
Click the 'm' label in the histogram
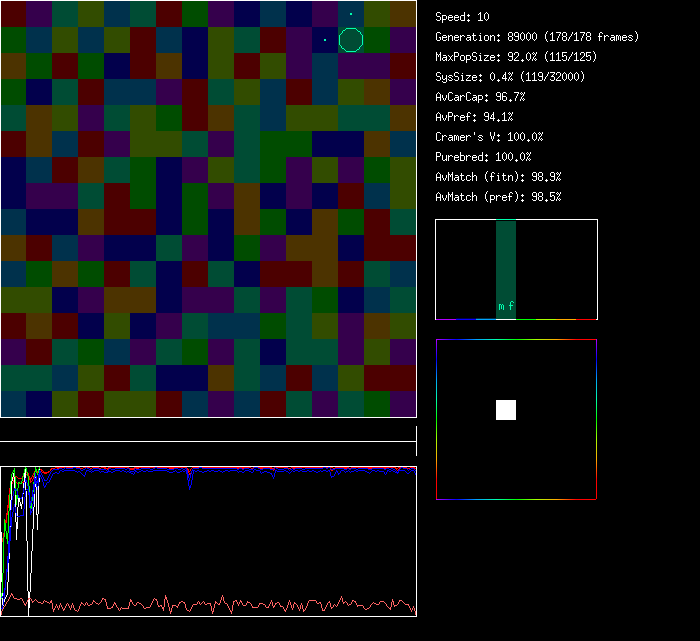(501, 306)
